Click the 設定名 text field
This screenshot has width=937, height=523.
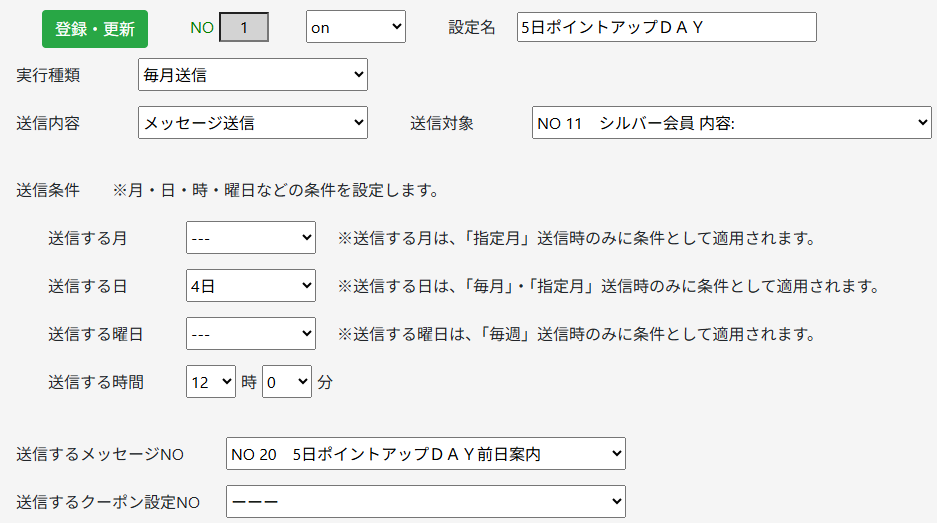point(666,27)
